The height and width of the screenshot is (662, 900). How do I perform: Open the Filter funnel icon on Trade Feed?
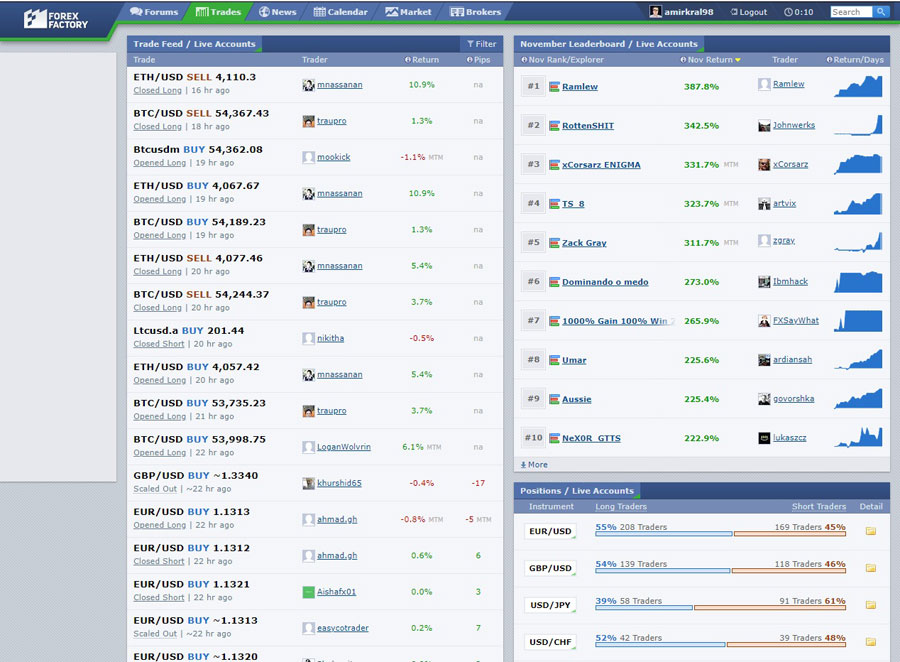[x=471, y=43]
